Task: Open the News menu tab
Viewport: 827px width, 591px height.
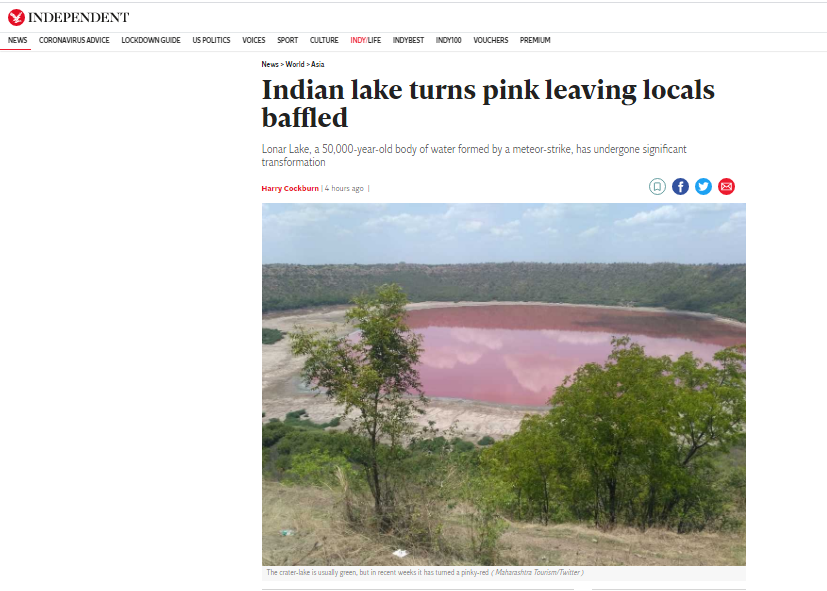Action: pyautogui.click(x=17, y=40)
